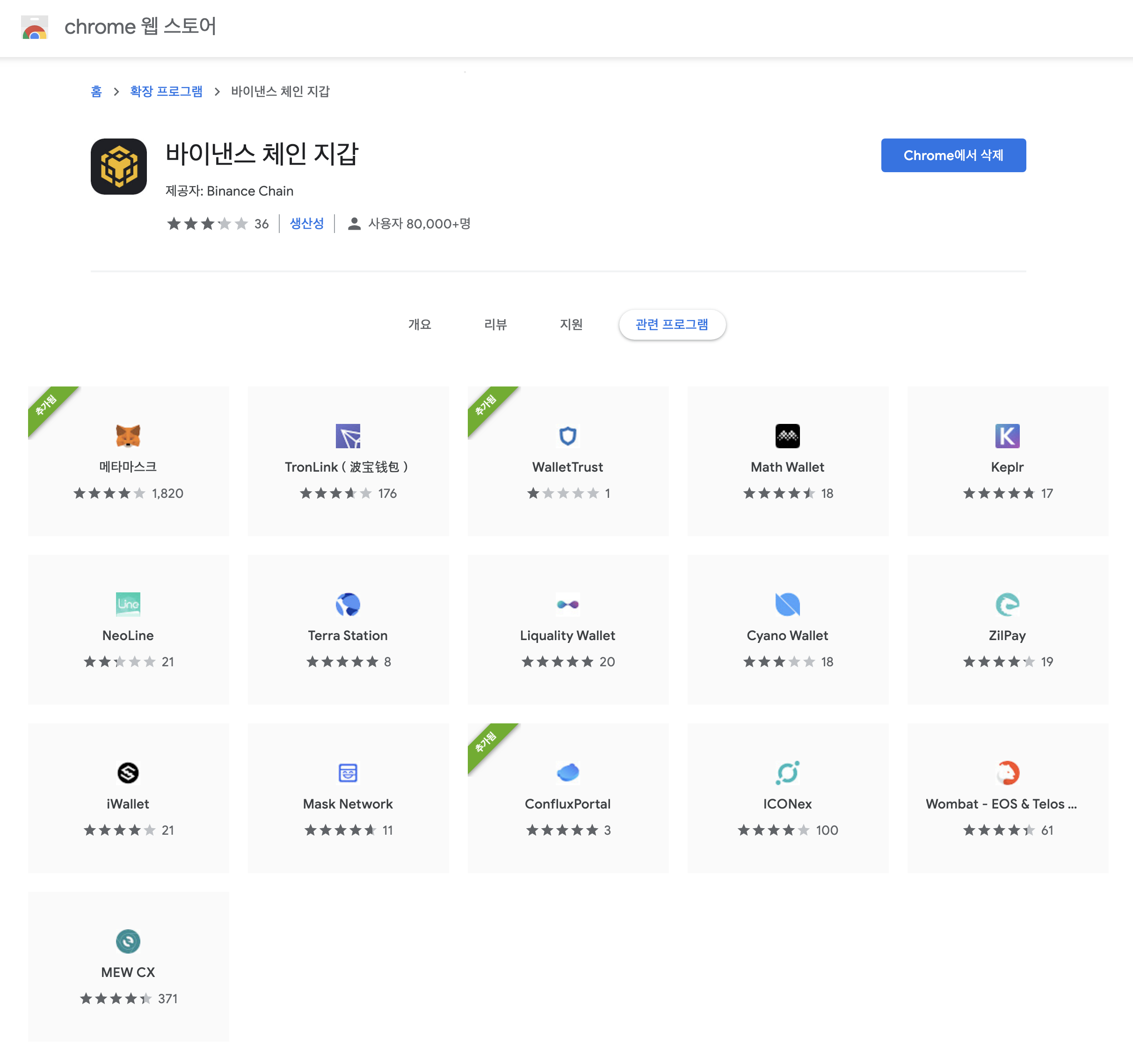The width and height of the screenshot is (1133, 1064).
Task: Click the Chrome에서 삭제 button
Action: 953,155
